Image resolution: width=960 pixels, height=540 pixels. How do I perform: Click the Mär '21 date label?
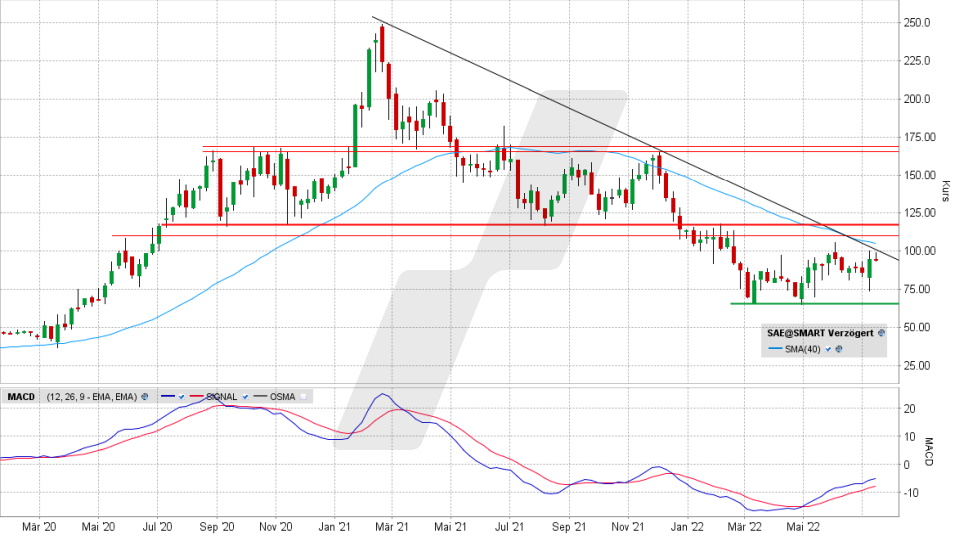[x=392, y=527]
